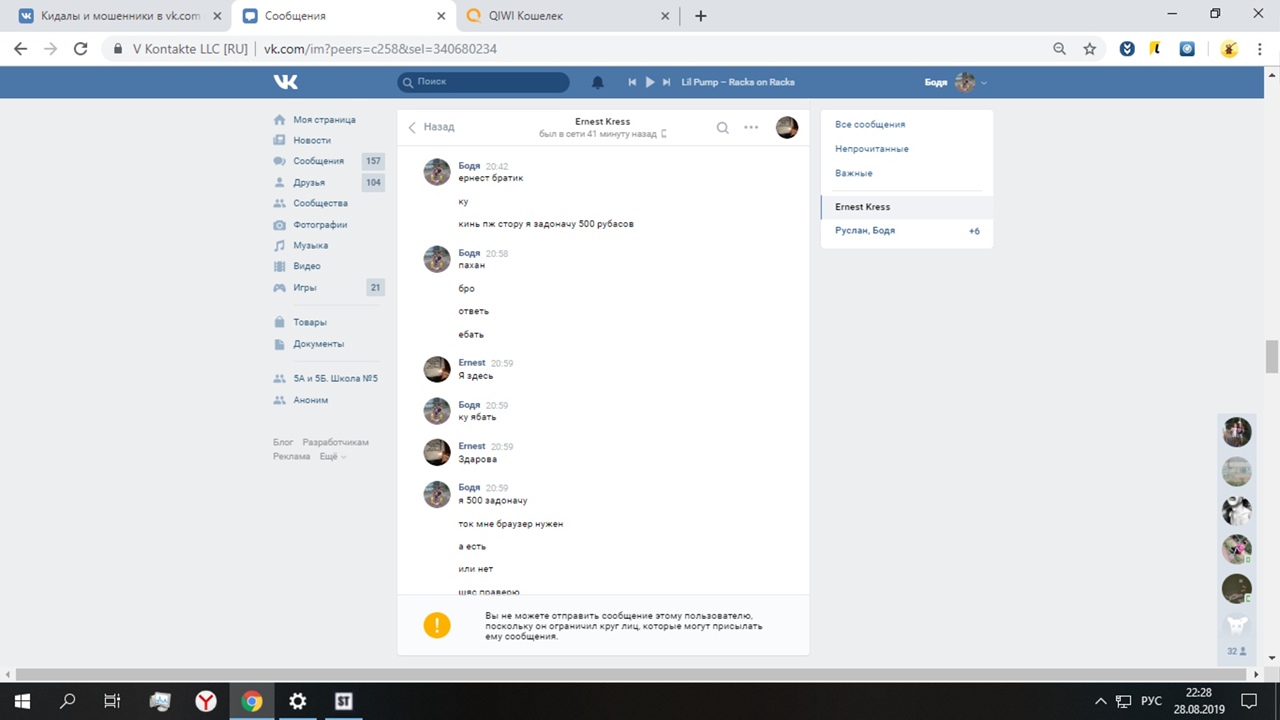1280x720 pixels.
Task: Bookmark this page with the star icon
Action: pos(1090,49)
